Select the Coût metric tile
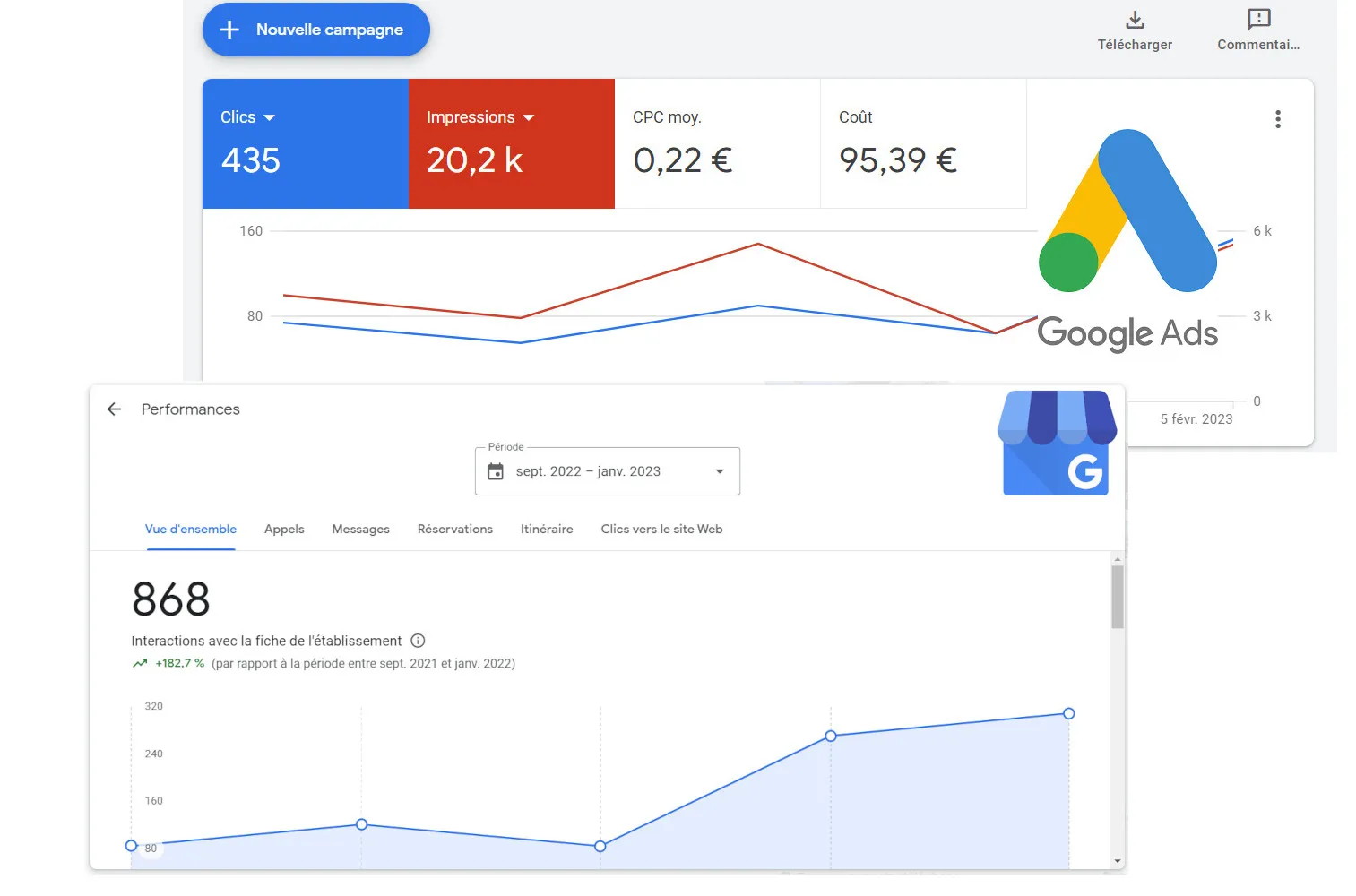The height and width of the screenshot is (896, 1356). coord(923,143)
